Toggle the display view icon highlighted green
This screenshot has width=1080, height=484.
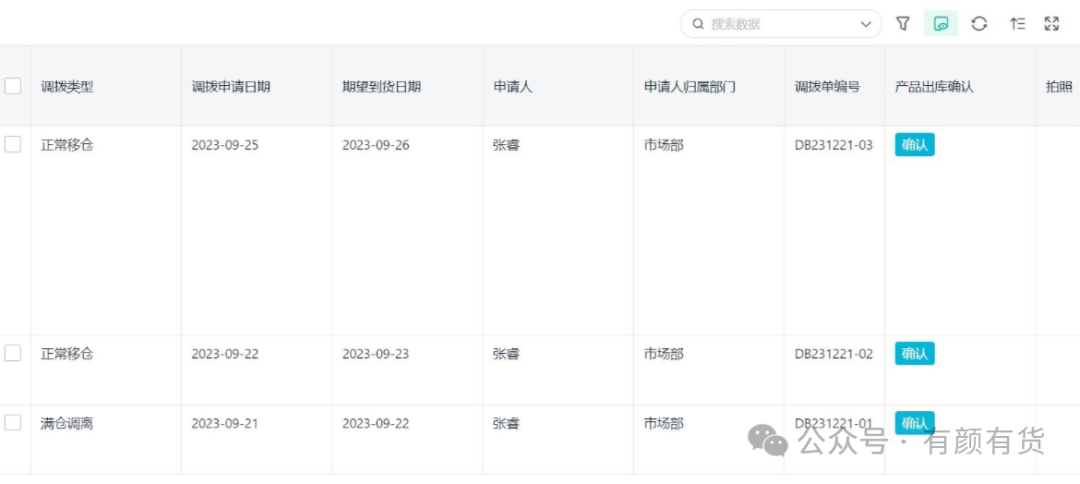point(940,24)
